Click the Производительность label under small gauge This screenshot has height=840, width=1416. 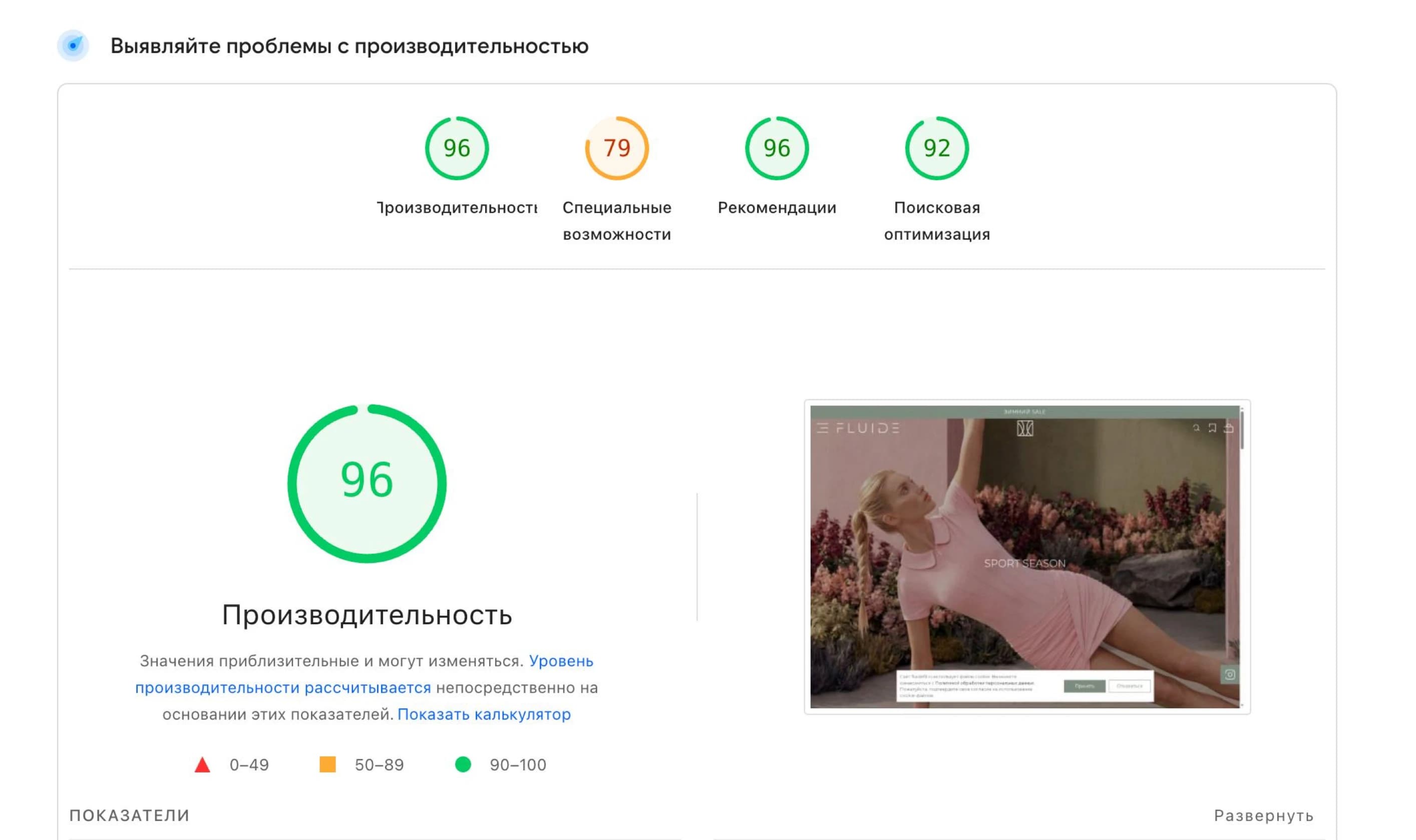[x=456, y=208]
